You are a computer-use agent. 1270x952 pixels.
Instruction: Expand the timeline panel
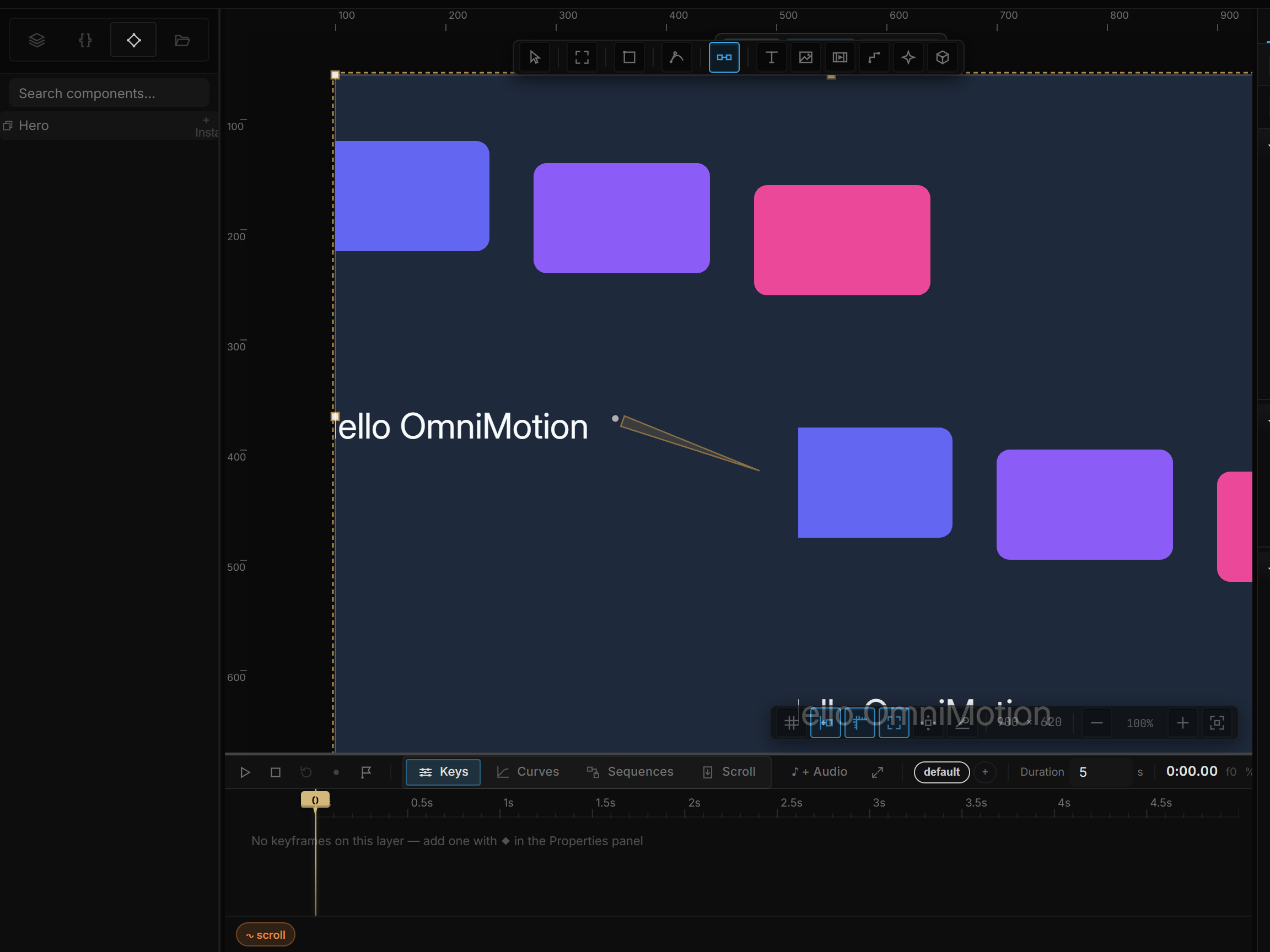point(878,772)
